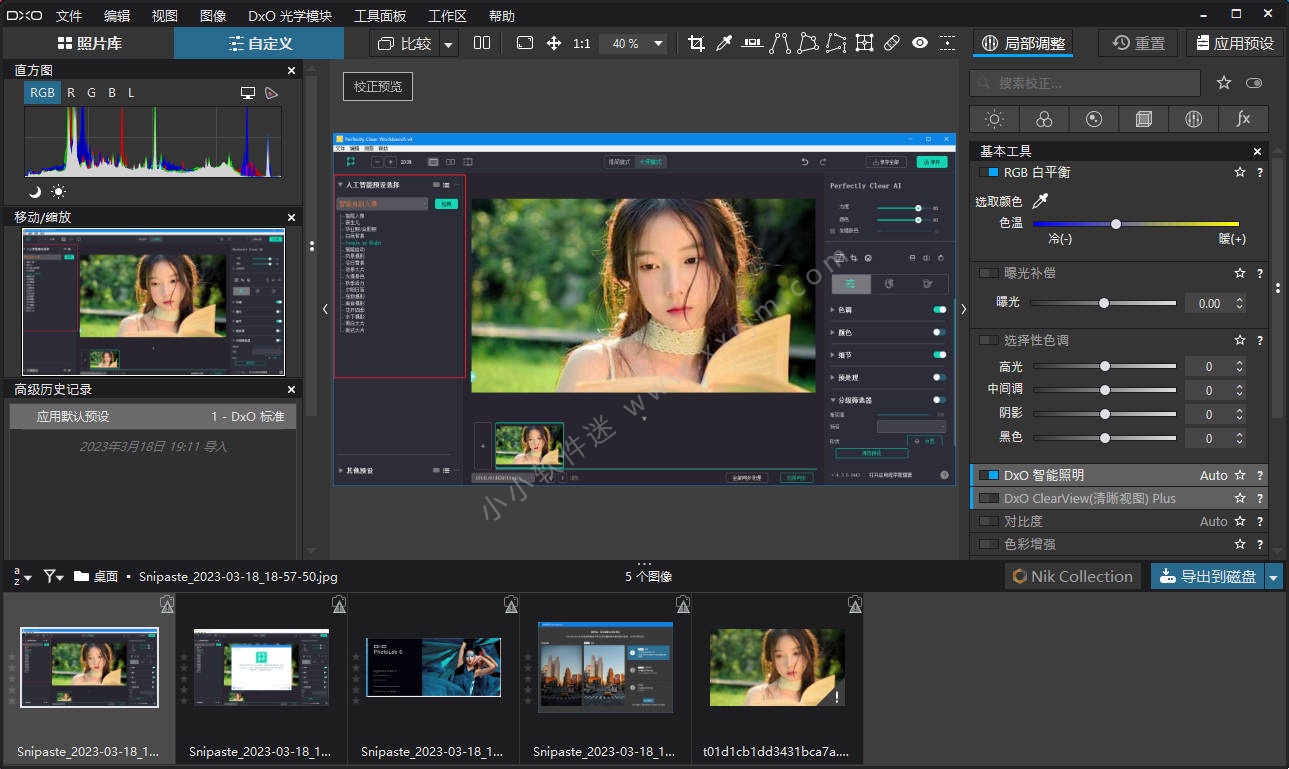This screenshot has height=769, width=1289.
Task: Open the 文件 menu
Action: click(69, 16)
